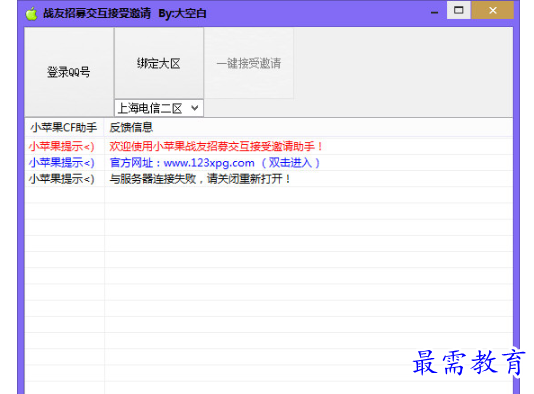534x394 pixels.
Task: Click the 小苹果CF助手 column header
Action: (x=64, y=128)
